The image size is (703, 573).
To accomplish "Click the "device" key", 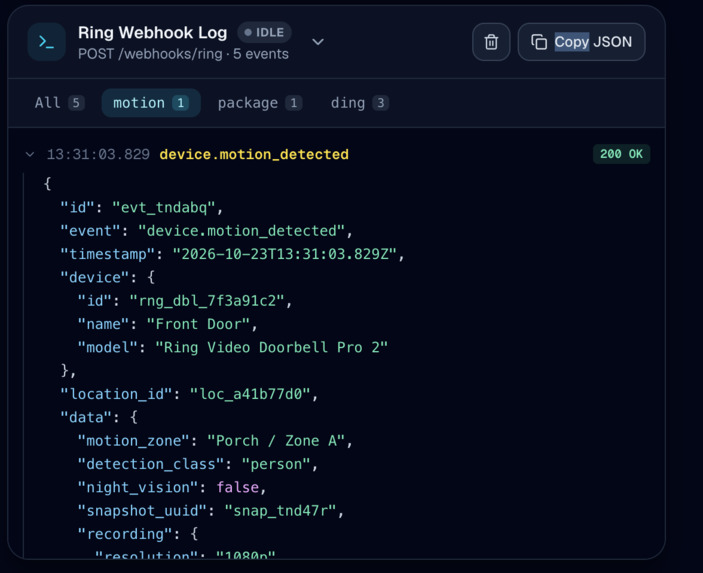I will pos(95,278).
